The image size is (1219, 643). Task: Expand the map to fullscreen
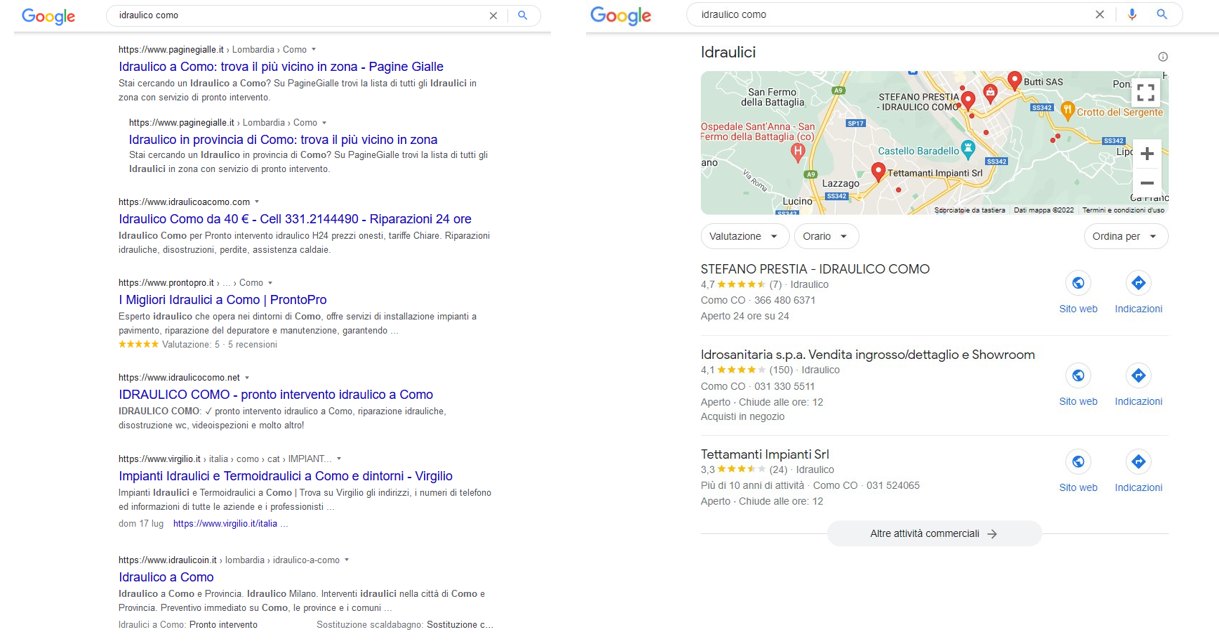(1146, 93)
